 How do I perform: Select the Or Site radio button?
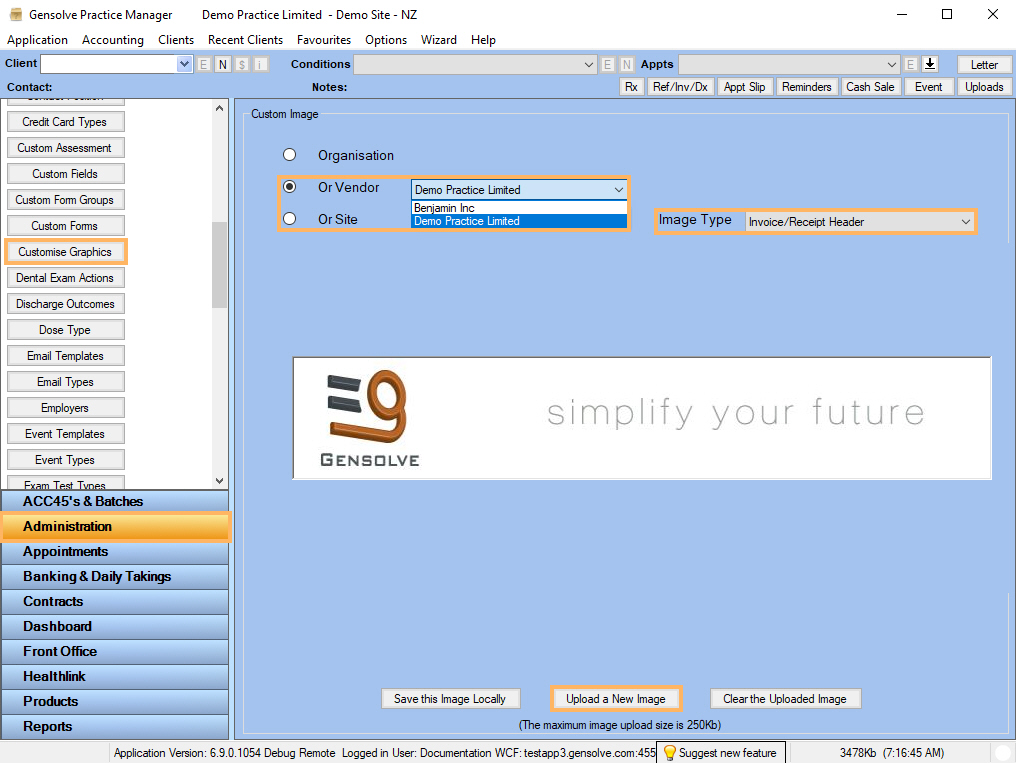tap(290, 219)
